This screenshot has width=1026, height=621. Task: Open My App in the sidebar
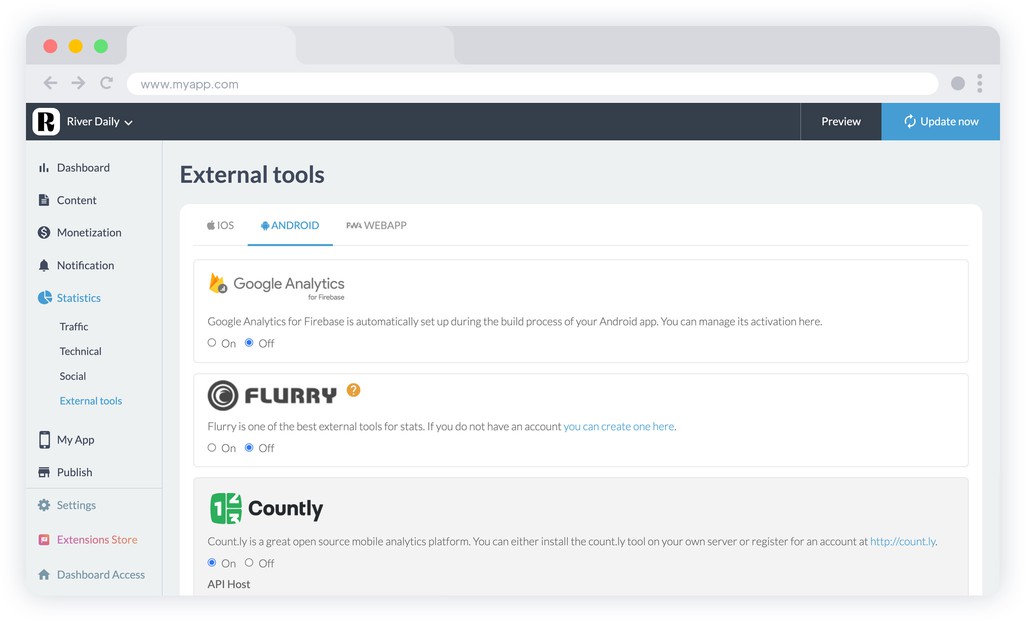(75, 440)
